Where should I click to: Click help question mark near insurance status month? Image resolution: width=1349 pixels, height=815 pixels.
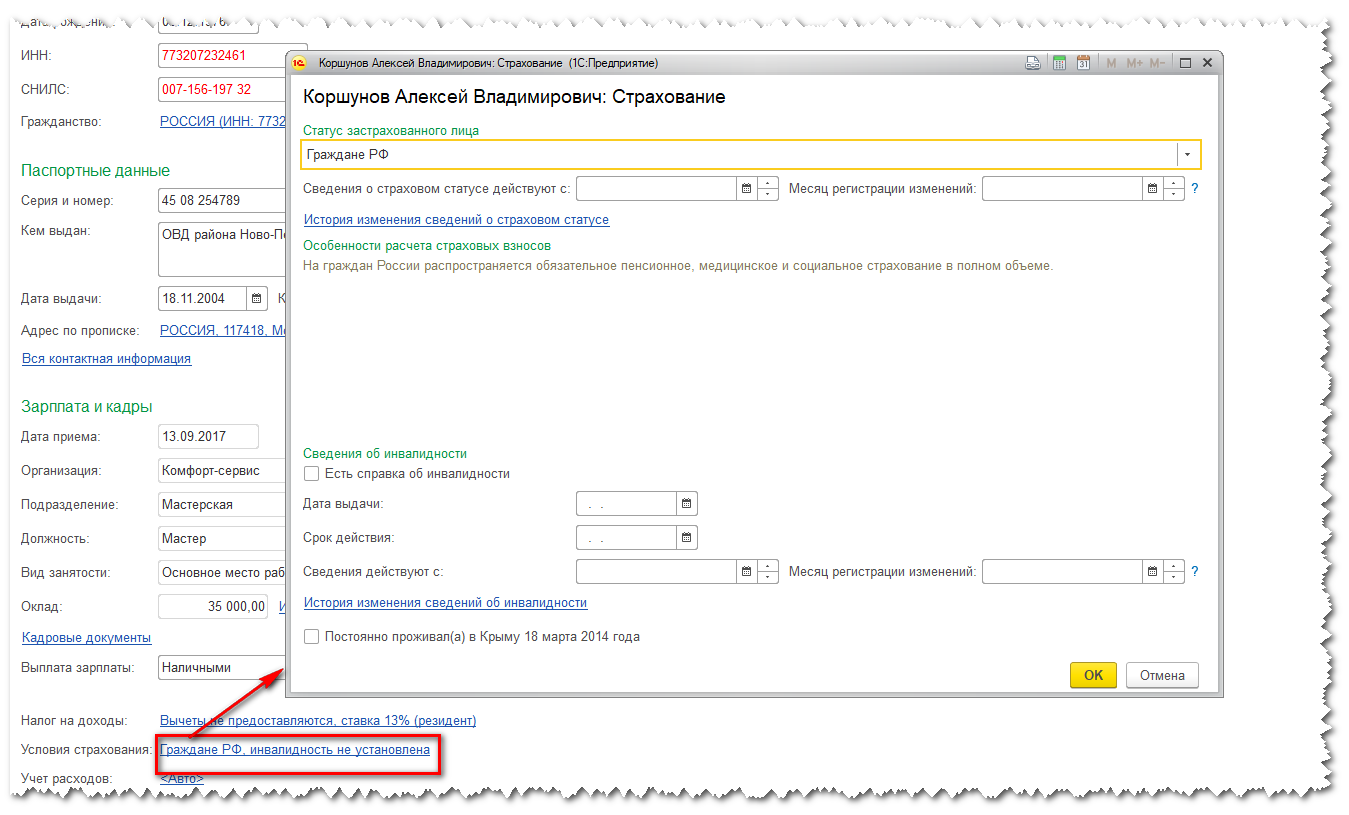point(1195,188)
